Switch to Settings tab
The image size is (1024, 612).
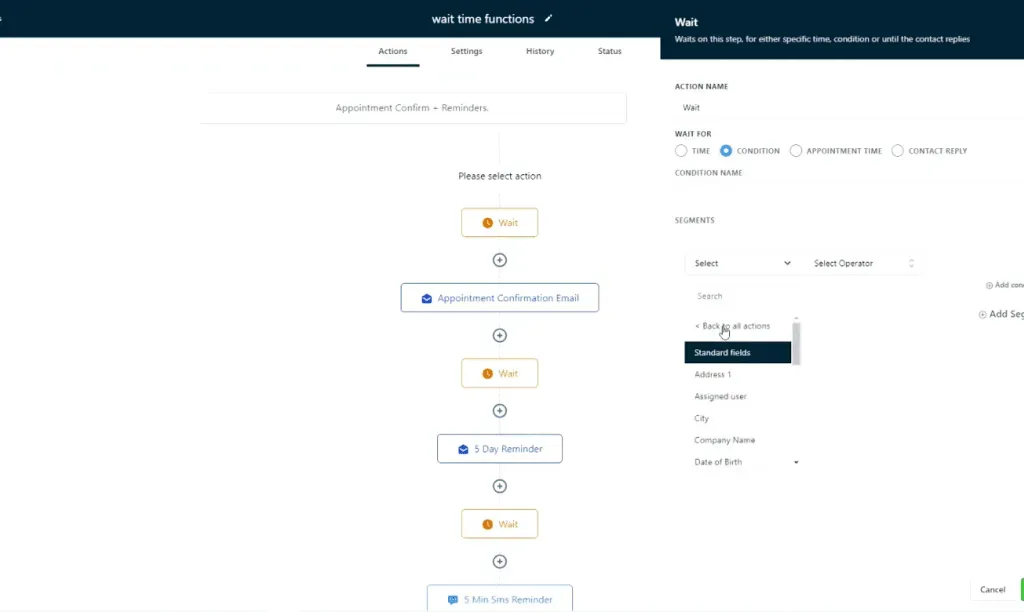466,51
